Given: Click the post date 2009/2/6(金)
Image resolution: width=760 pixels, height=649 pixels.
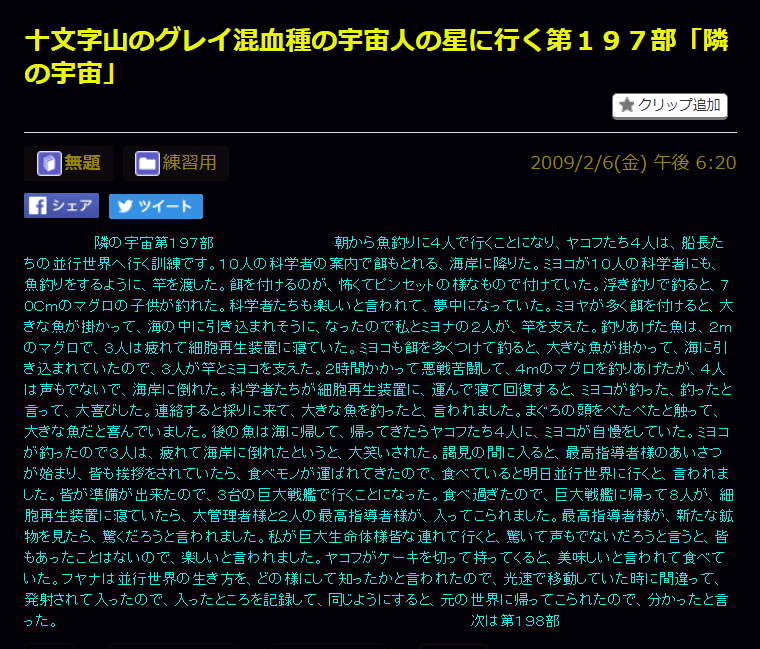Looking at the screenshot, I should tap(588, 163).
